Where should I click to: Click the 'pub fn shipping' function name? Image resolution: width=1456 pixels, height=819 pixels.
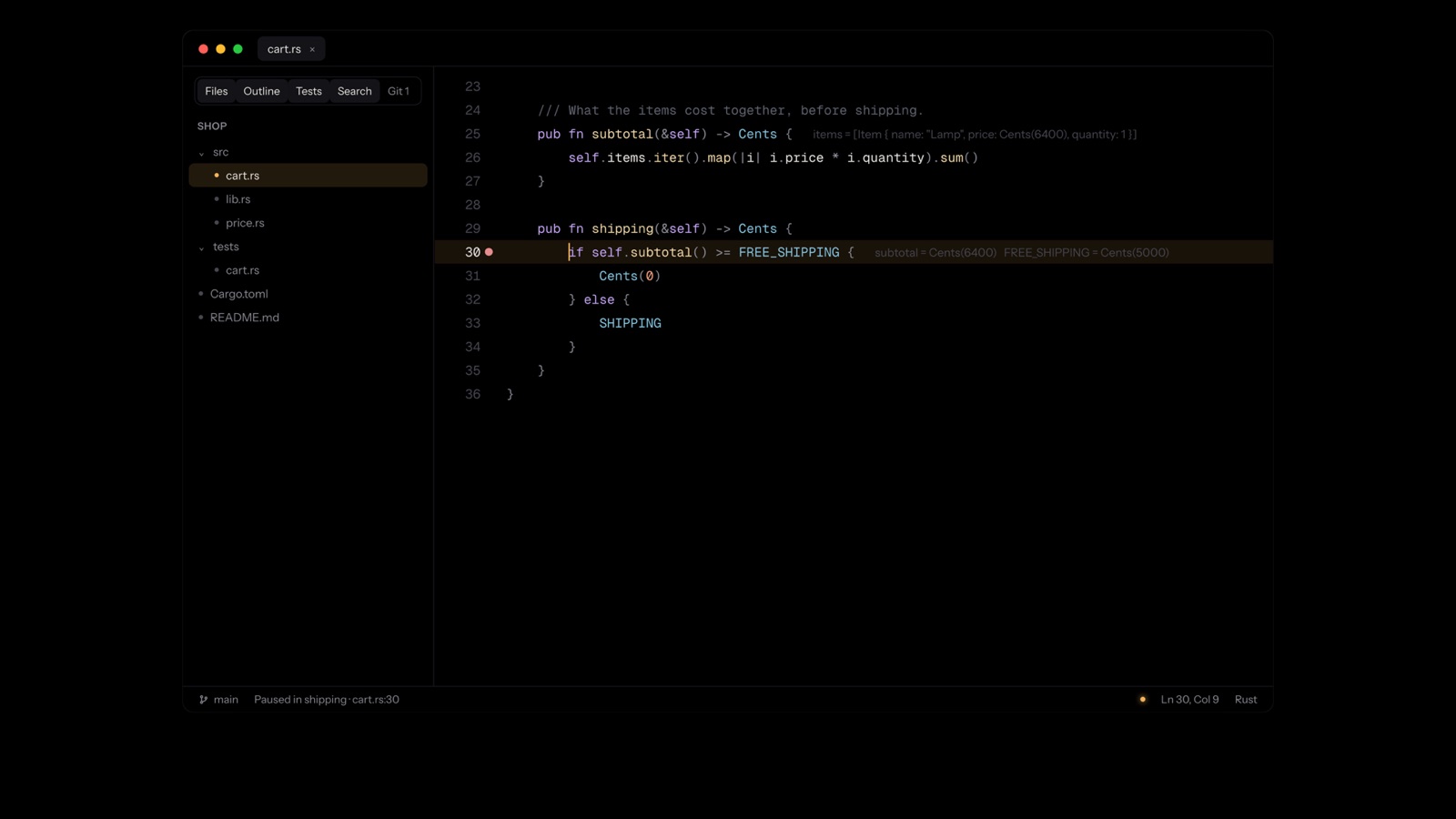click(622, 228)
